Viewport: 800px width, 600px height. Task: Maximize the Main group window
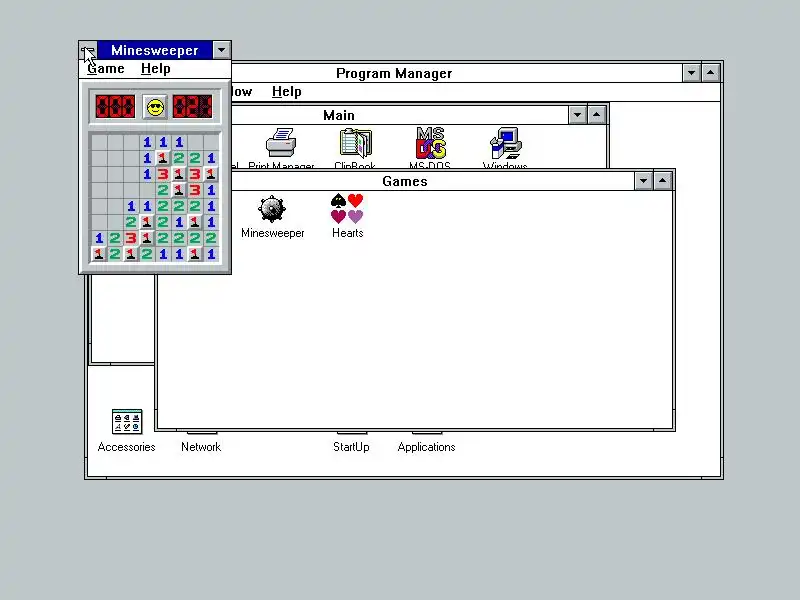point(596,115)
